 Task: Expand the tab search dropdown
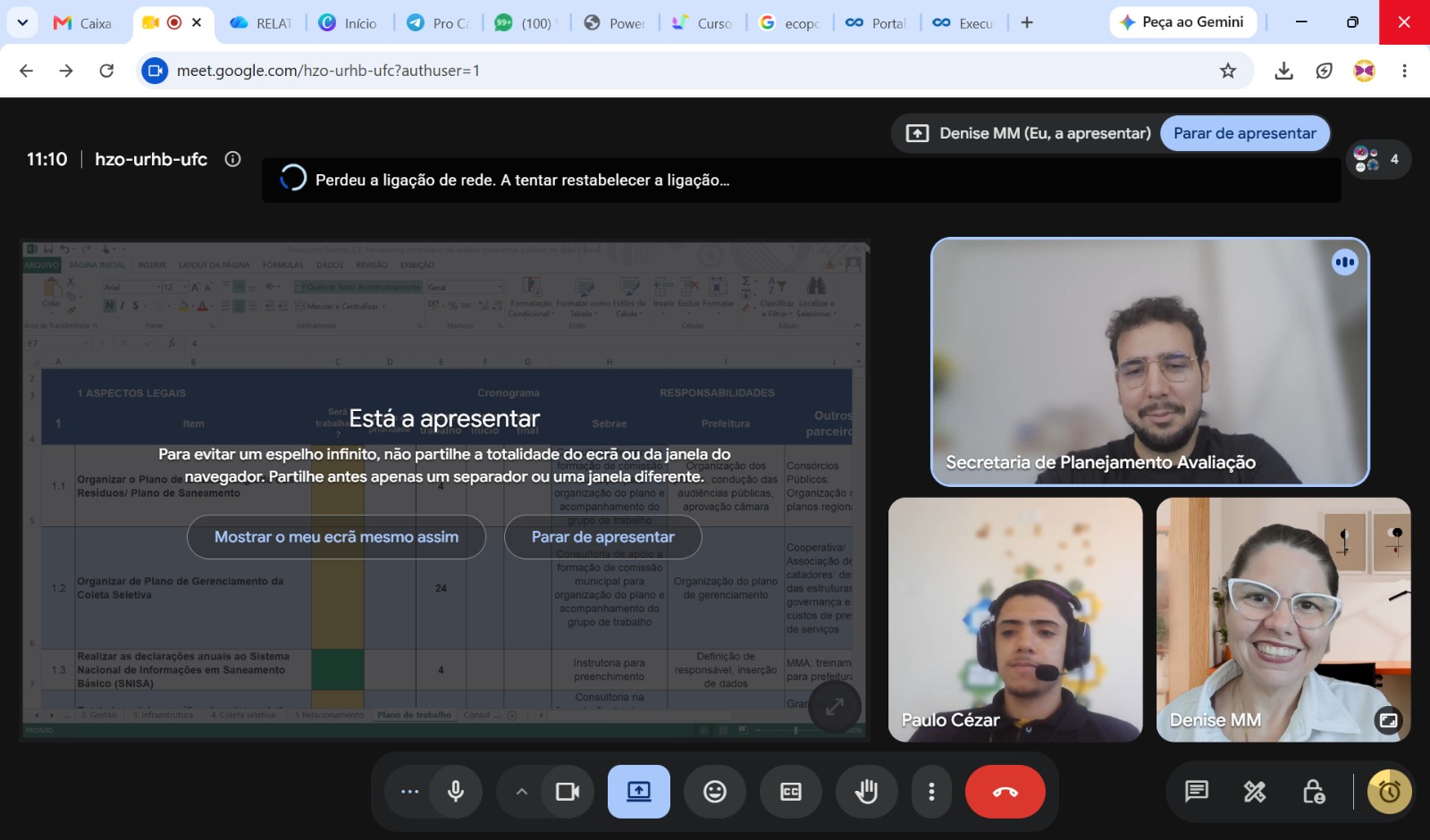[x=22, y=22]
